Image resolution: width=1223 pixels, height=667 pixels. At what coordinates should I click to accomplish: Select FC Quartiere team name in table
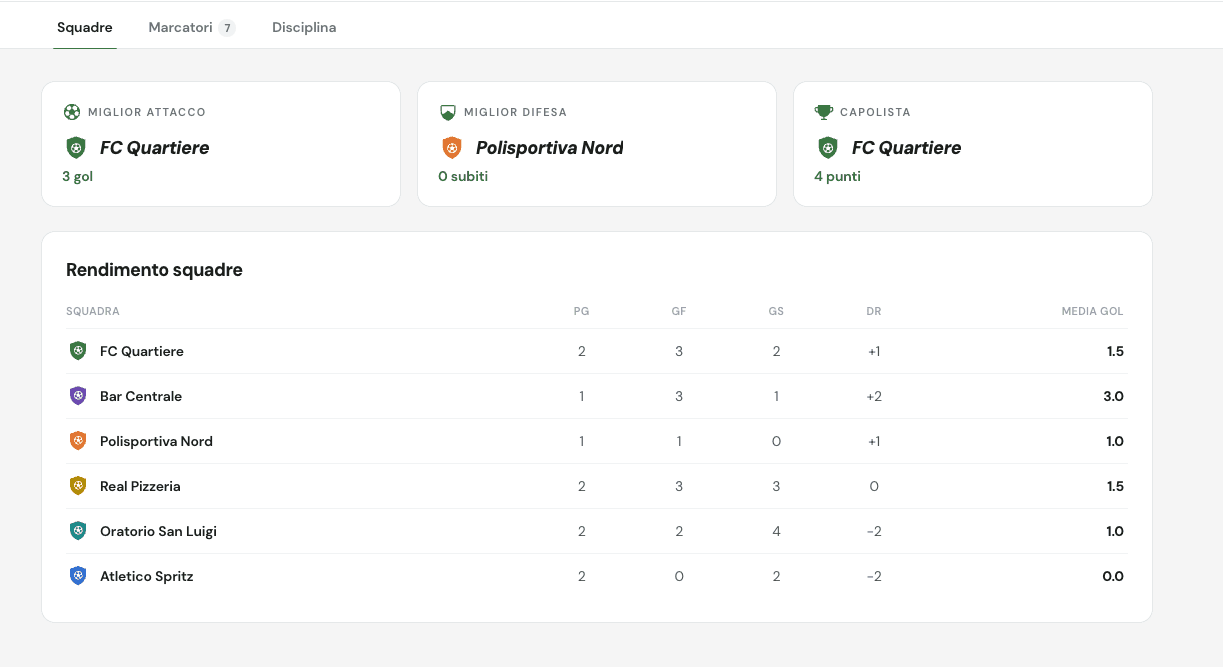tap(142, 351)
